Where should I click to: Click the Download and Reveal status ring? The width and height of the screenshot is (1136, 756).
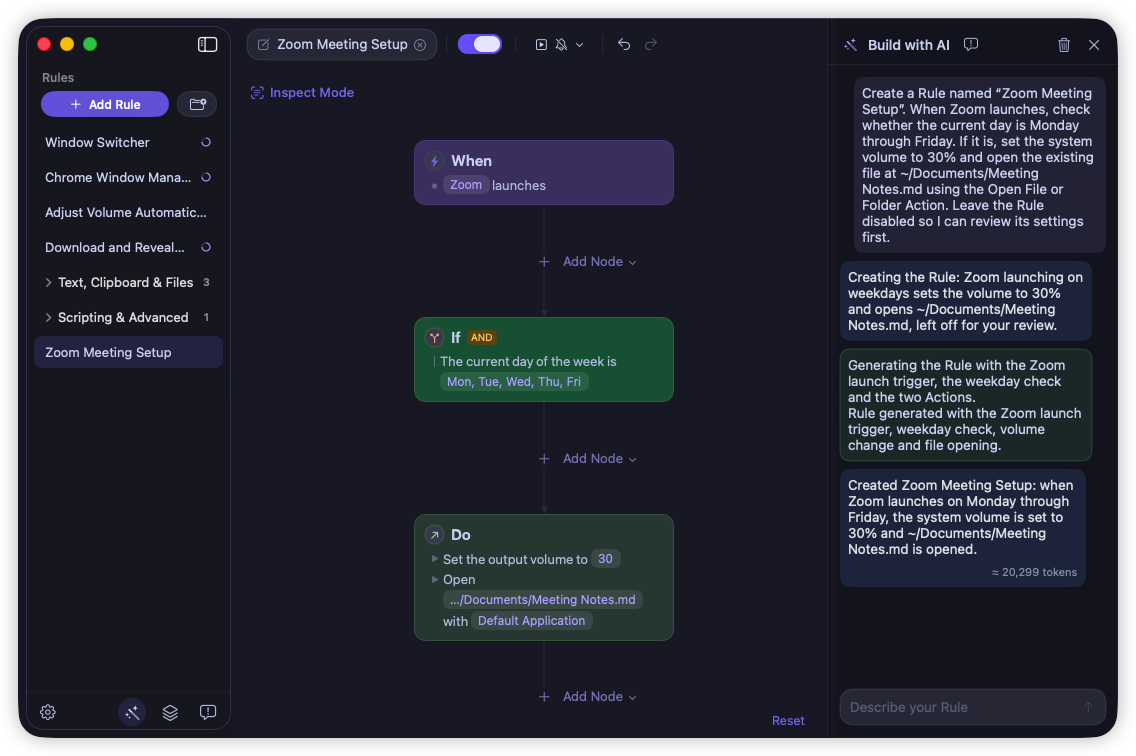[x=206, y=248]
